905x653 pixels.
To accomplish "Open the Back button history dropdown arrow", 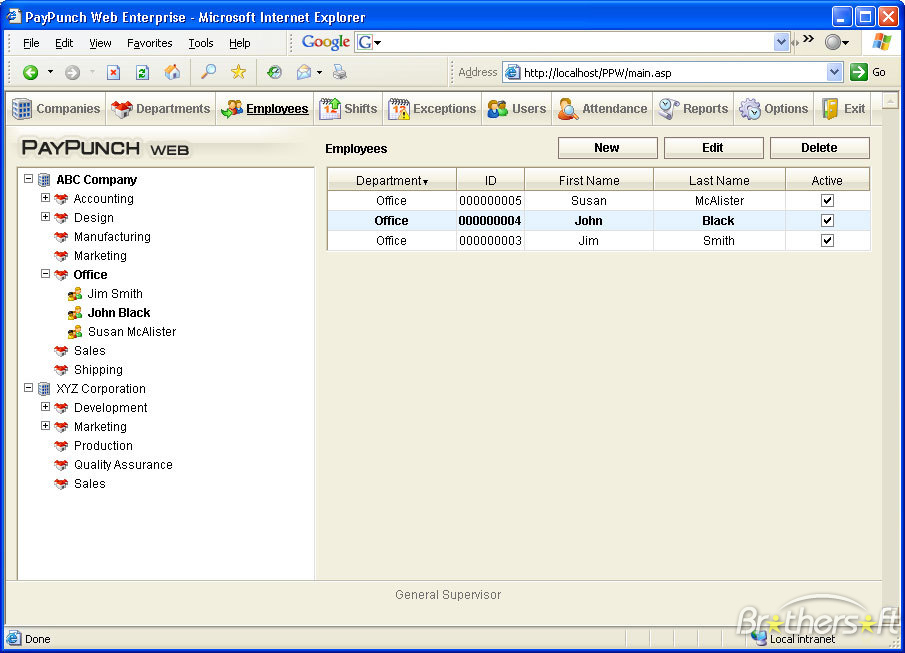I will (x=50, y=72).
